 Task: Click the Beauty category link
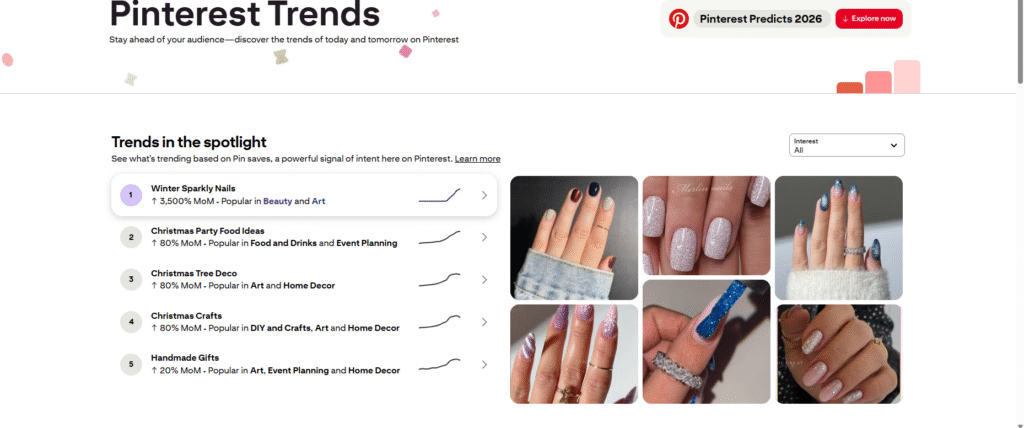click(278, 201)
